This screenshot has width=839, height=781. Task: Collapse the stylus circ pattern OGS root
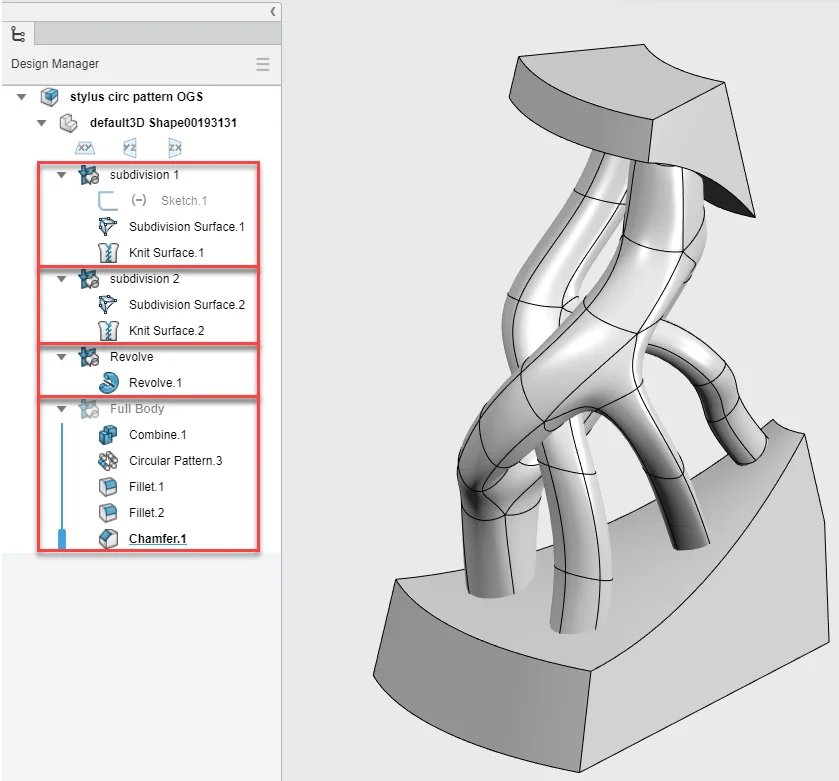[22, 97]
